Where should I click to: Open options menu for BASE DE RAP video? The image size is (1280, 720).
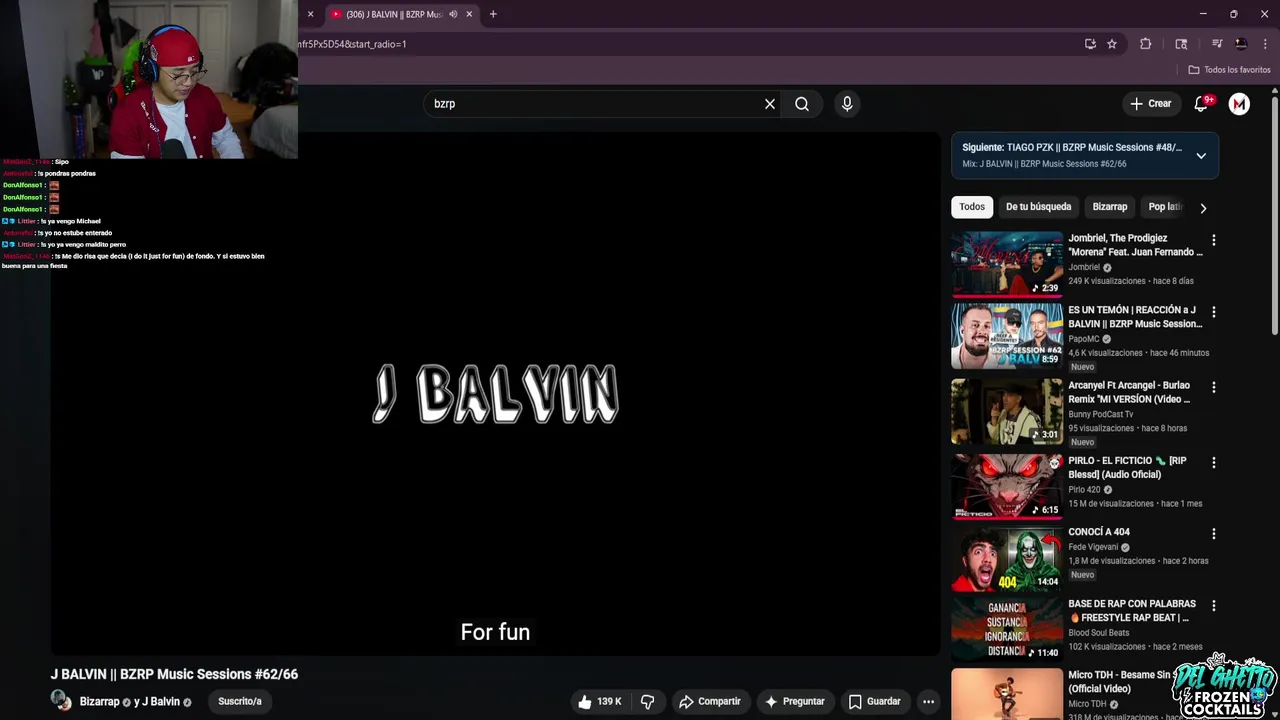(1214, 606)
